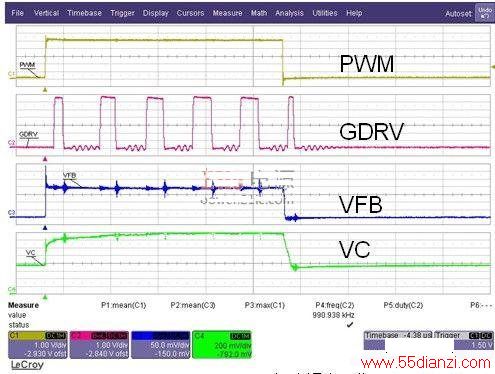Open the Help menu
The image size is (495, 374).
(x=354, y=13)
